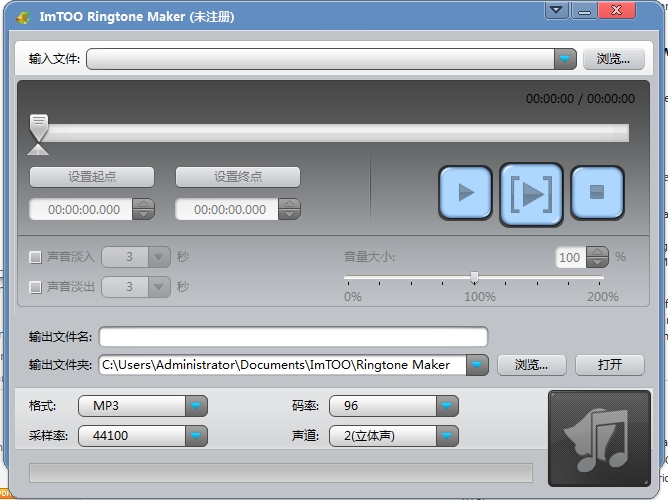
Task: Click the end time spinner arrows
Action: pos(290,210)
